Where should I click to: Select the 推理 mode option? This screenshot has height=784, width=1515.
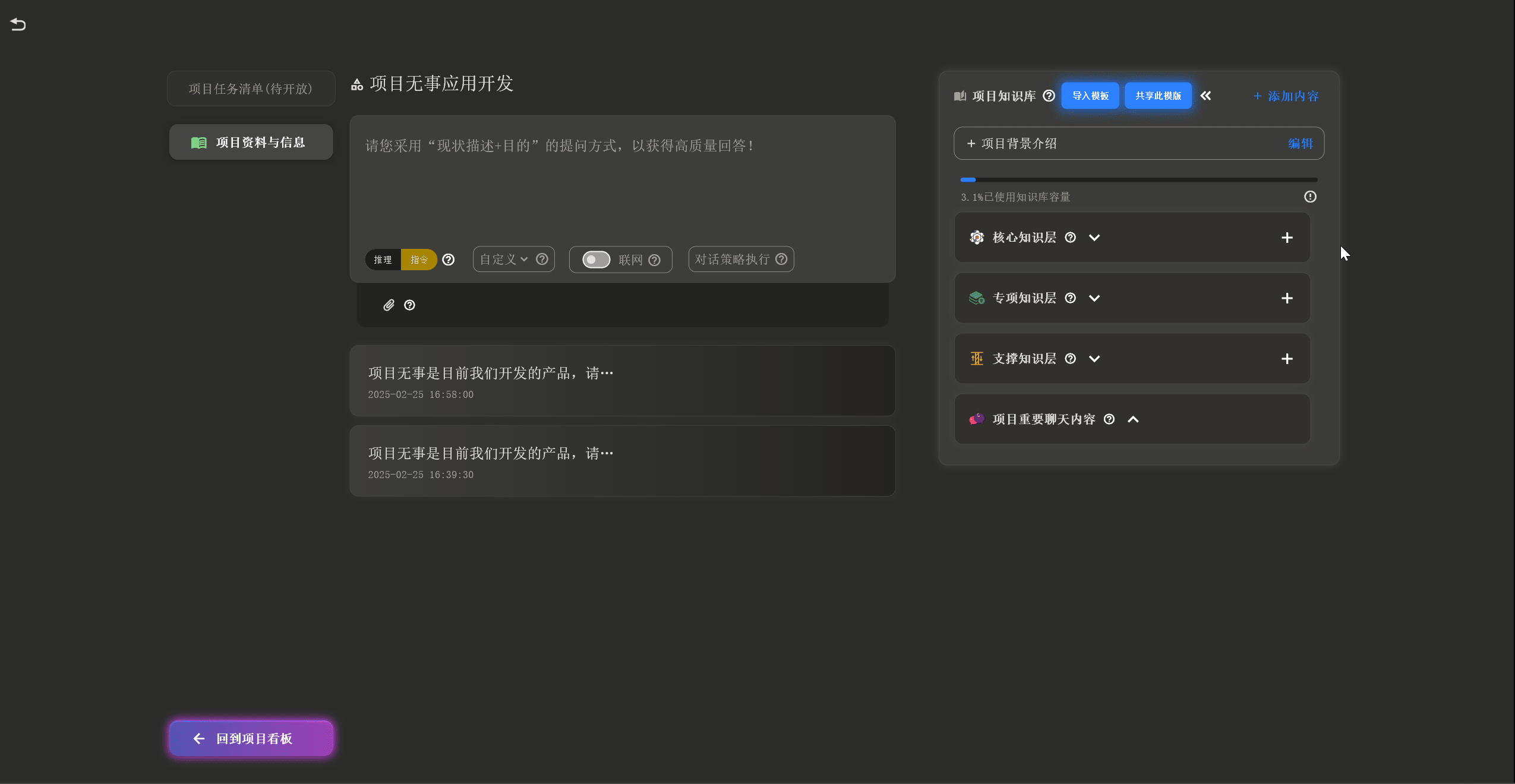point(383,260)
